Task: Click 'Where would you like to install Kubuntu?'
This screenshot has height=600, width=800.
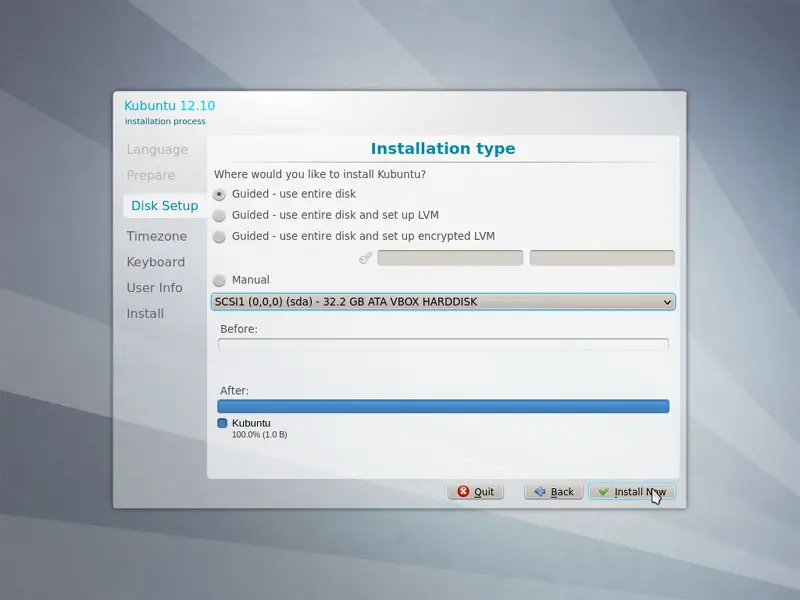Action: tap(320, 174)
